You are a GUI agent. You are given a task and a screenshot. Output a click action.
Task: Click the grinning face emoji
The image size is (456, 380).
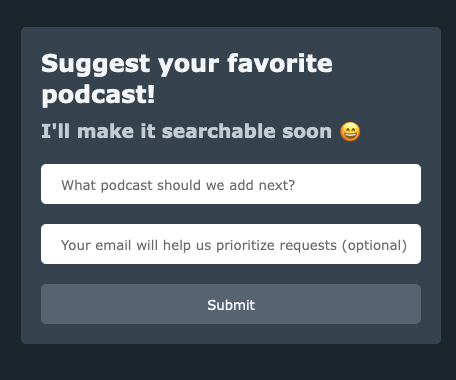350,132
